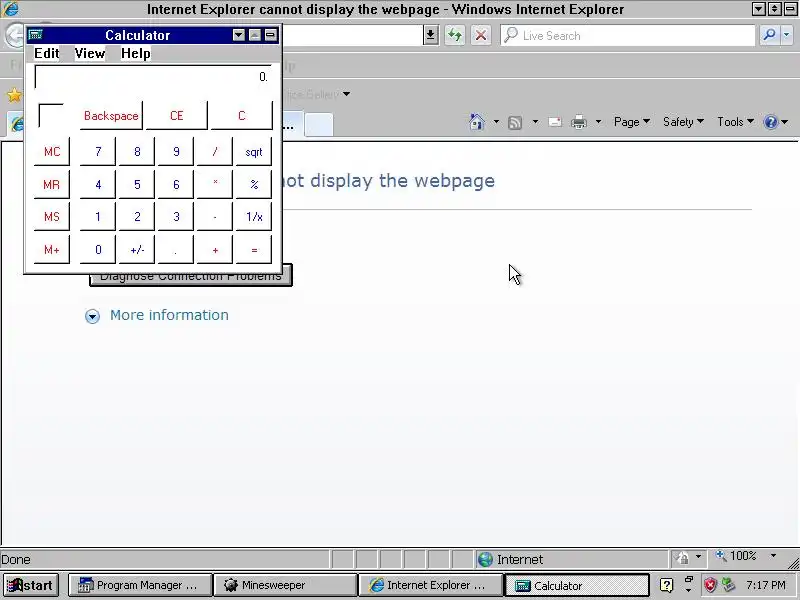Click the Start button on taskbar
The image size is (800, 600).
tap(30, 585)
